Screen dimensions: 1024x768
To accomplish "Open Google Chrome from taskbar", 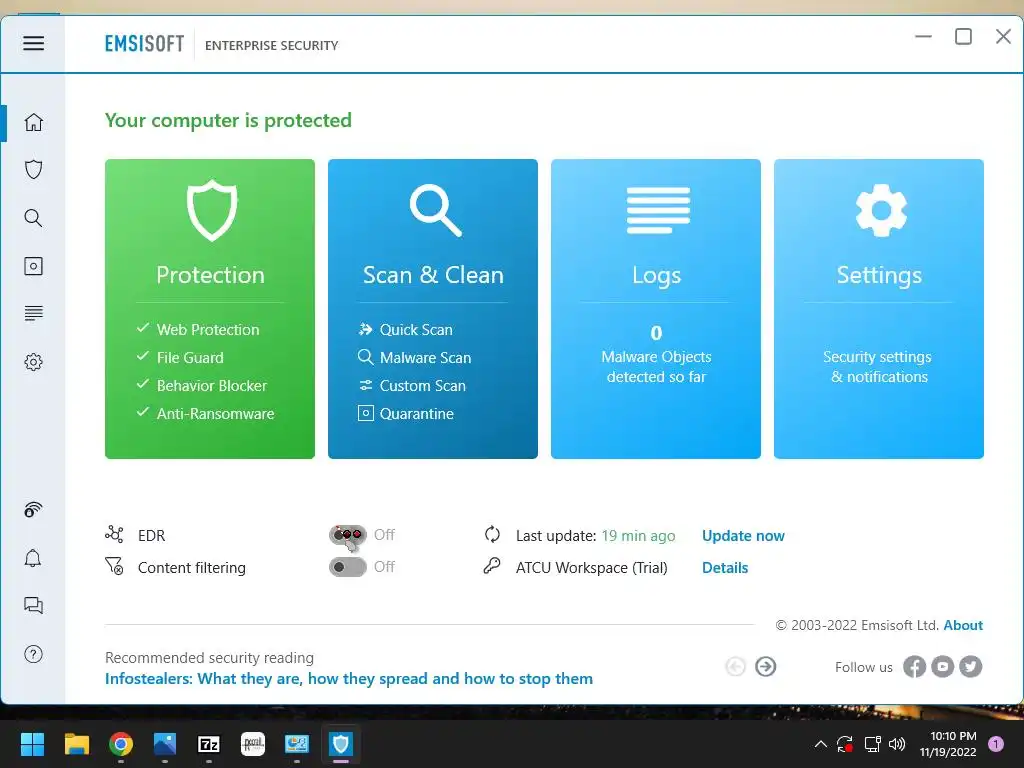I will (121, 744).
